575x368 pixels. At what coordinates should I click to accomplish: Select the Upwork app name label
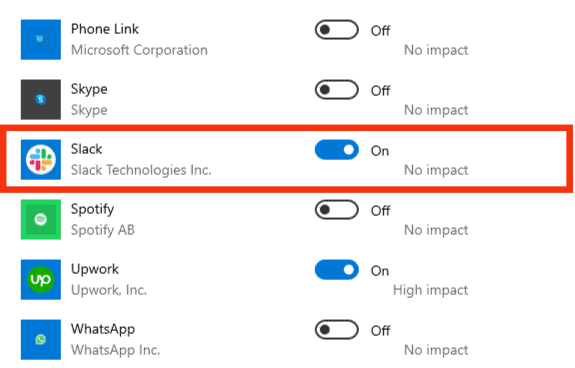tap(95, 270)
